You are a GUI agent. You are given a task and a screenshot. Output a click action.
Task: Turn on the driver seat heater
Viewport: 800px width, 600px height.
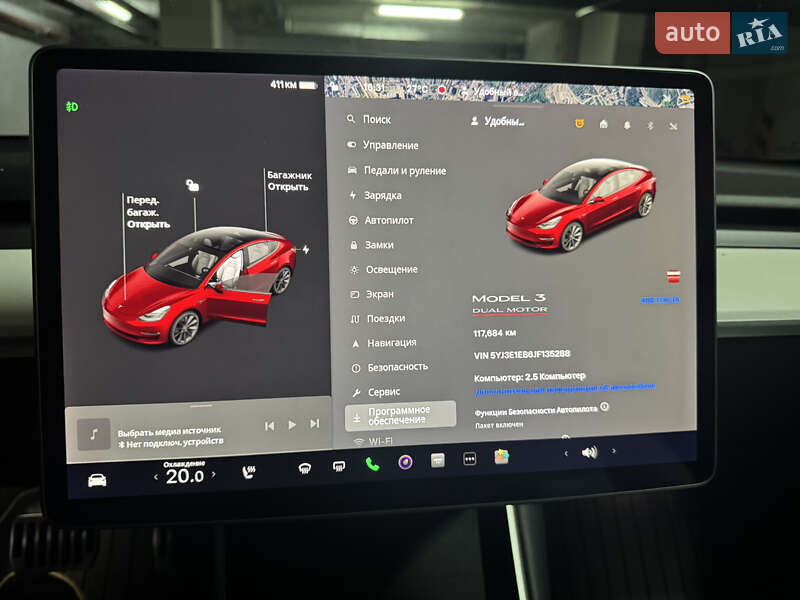[248, 472]
